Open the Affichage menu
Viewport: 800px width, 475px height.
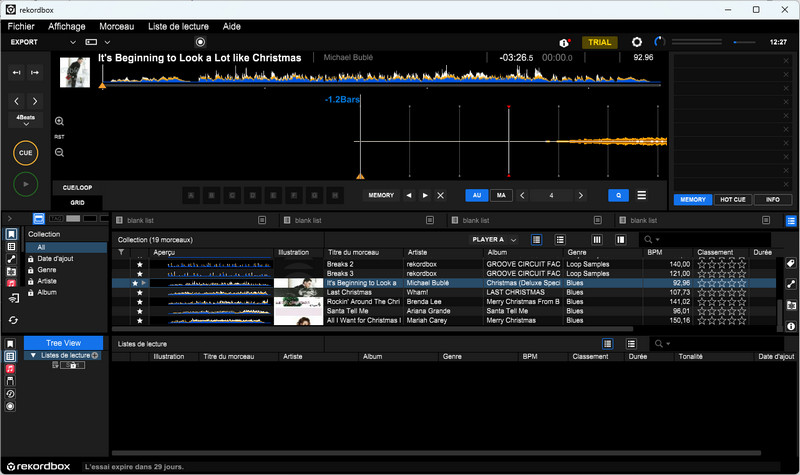coord(67,27)
